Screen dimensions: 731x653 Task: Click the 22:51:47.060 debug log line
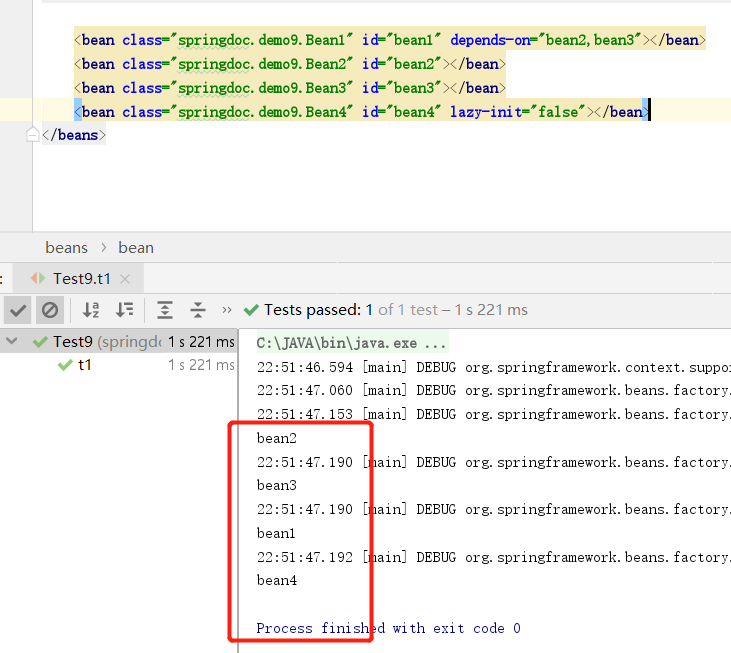[x=493, y=390]
